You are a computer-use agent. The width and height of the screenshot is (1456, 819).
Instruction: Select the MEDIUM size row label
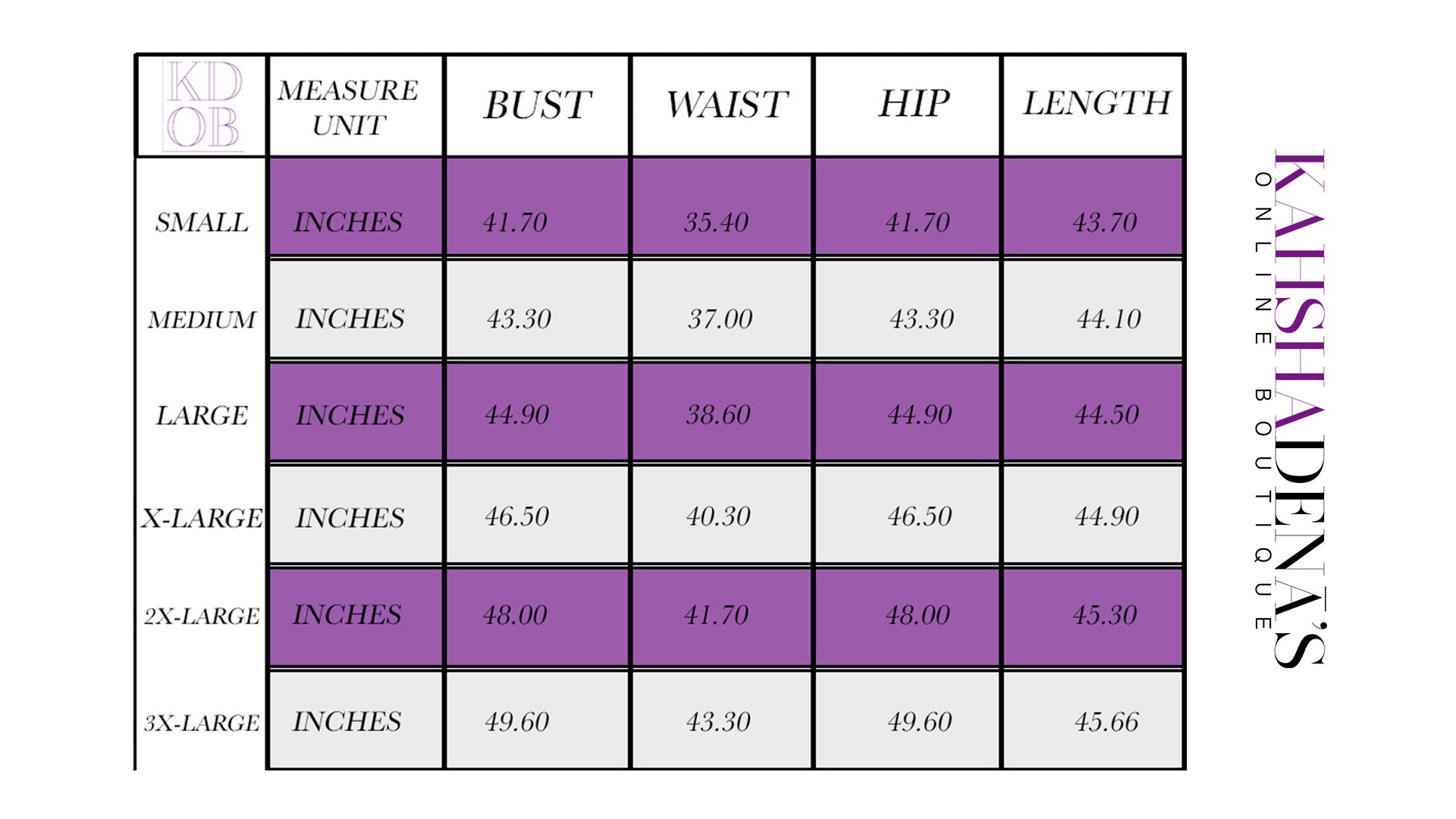pos(202,319)
